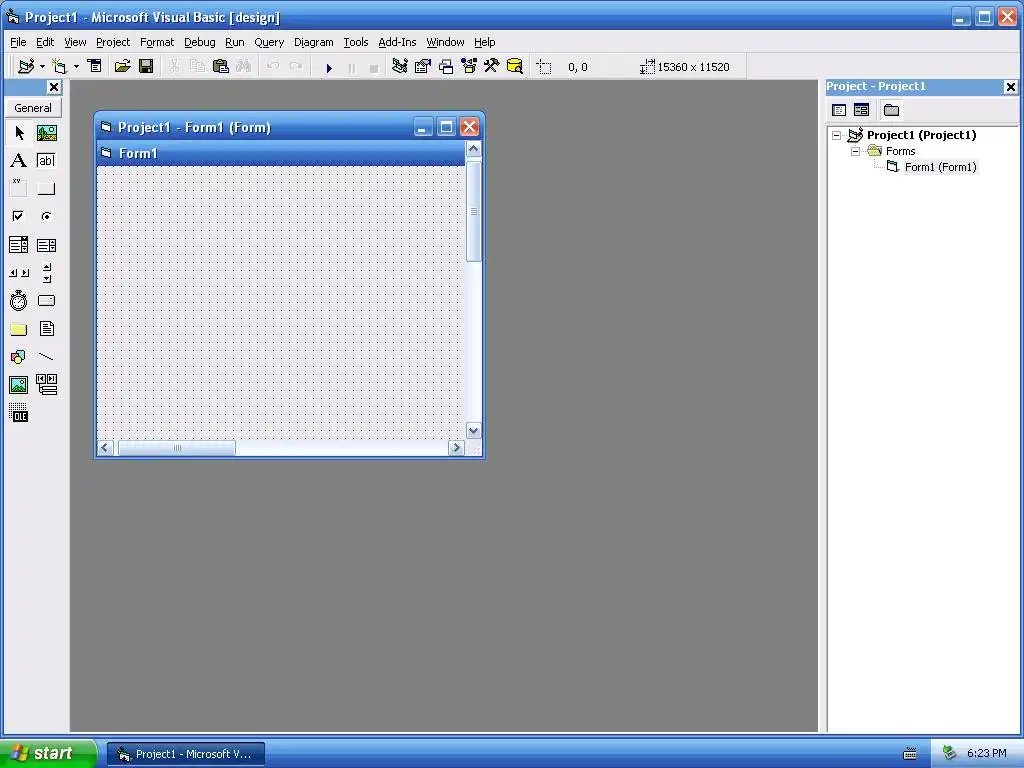Open Project Explorer from toolbar

pos(400,67)
